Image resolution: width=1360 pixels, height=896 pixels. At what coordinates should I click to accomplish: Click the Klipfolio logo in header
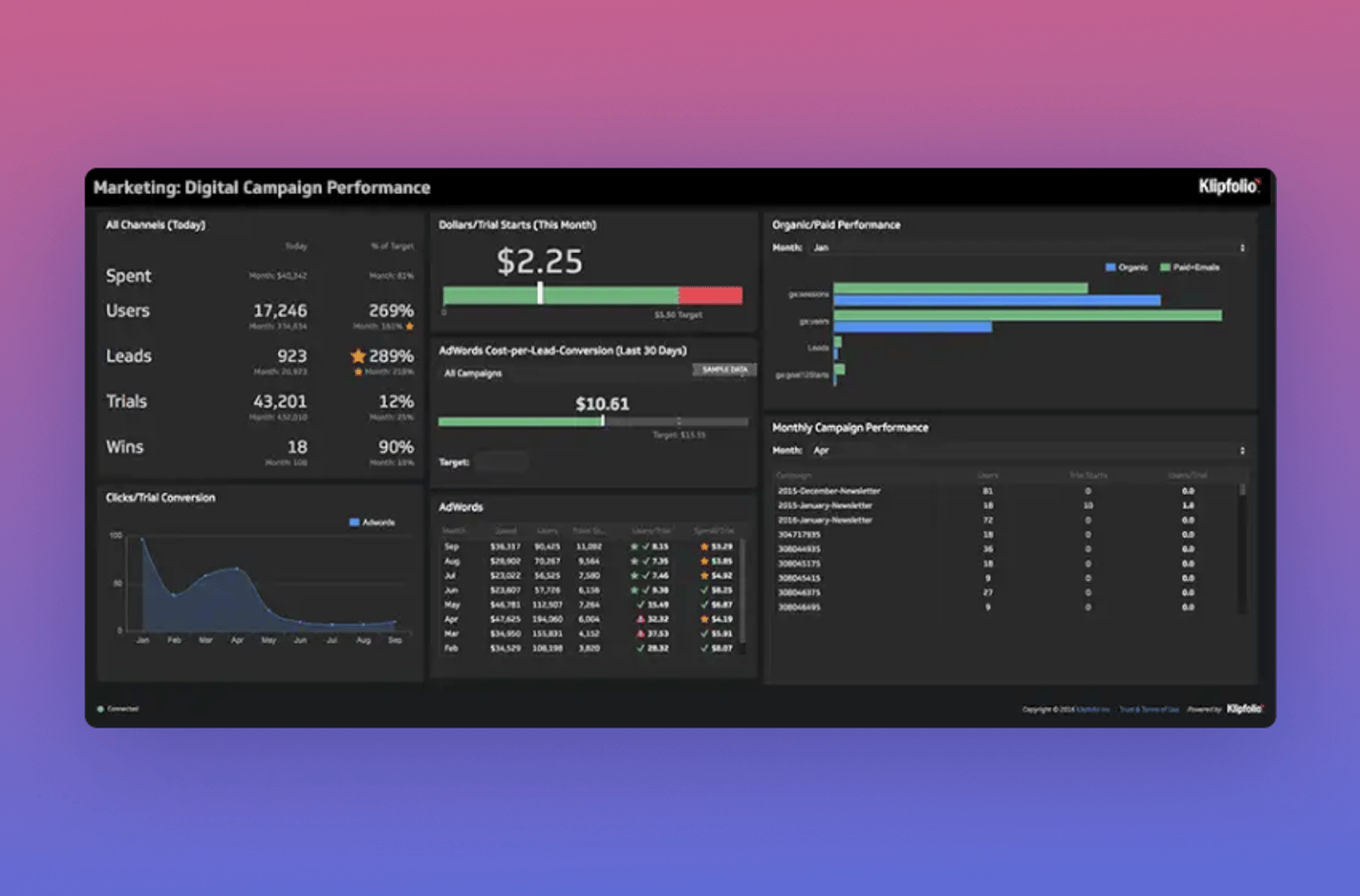pyautogui.click(x=1228, y=187)
